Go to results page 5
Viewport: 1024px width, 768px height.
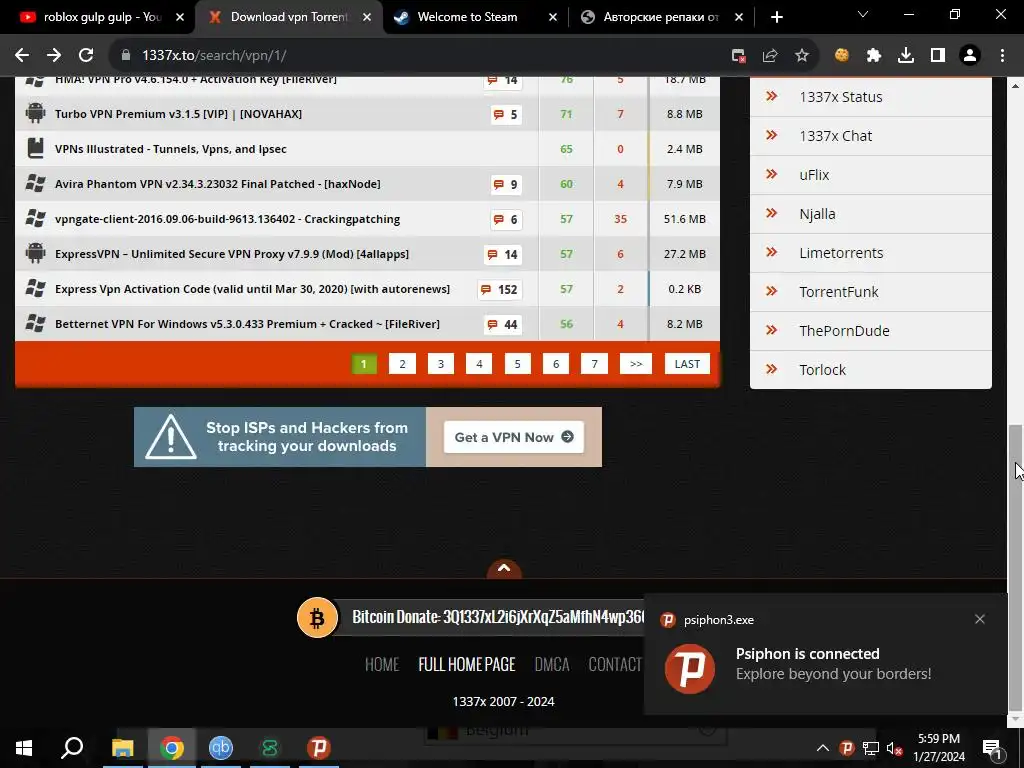517,364
